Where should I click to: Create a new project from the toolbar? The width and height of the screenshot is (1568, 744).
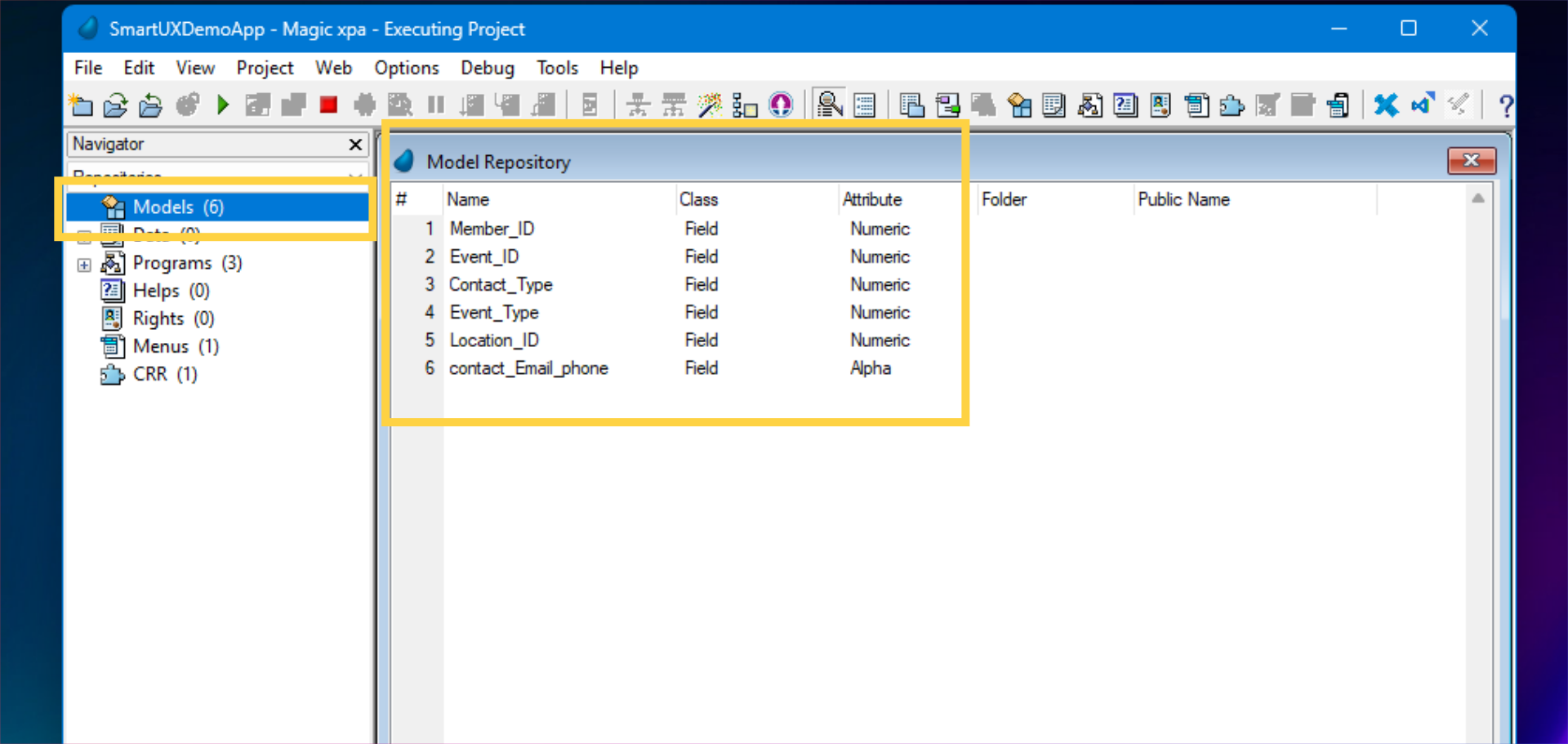[80, 105]
